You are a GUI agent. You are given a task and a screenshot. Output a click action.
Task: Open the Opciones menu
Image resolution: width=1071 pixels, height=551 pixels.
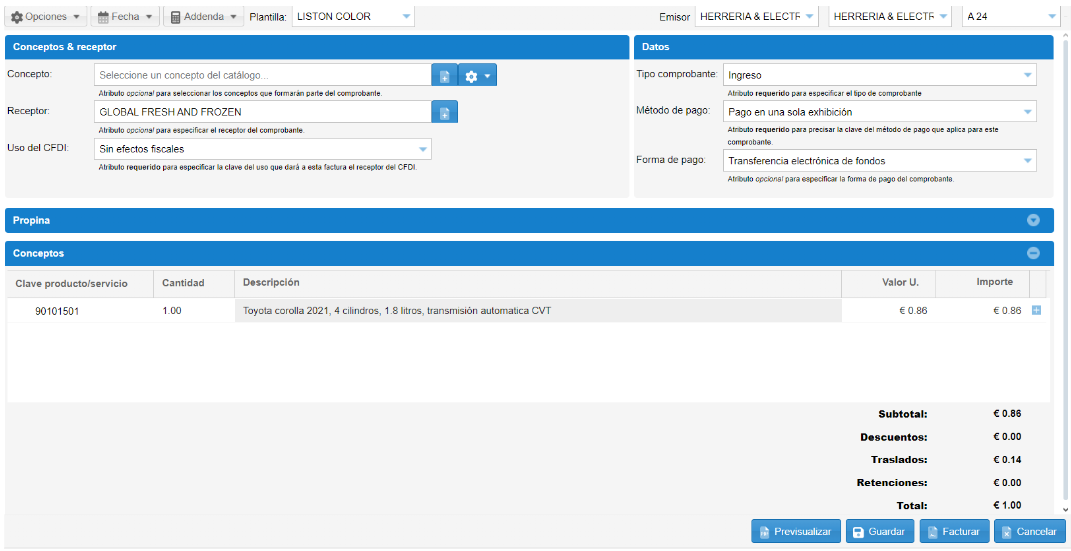pos(46,17)
